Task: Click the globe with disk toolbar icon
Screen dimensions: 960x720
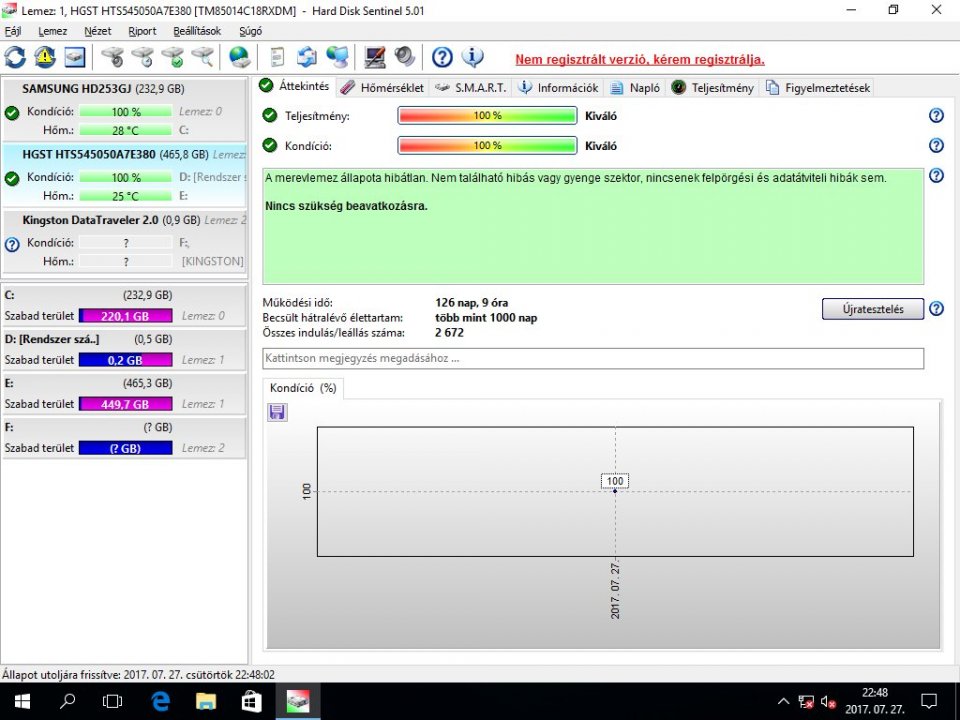Action: 239,58
